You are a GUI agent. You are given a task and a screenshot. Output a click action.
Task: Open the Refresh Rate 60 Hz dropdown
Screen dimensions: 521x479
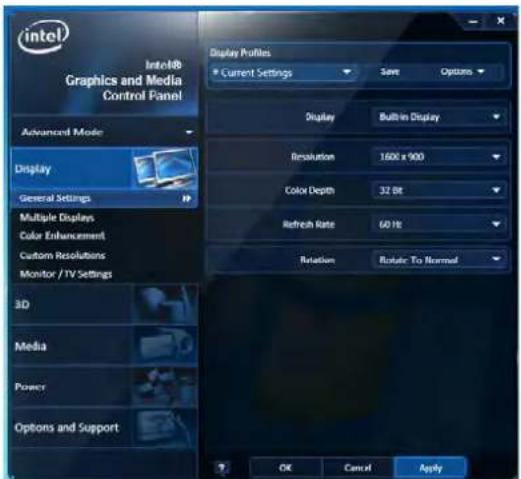439,224
